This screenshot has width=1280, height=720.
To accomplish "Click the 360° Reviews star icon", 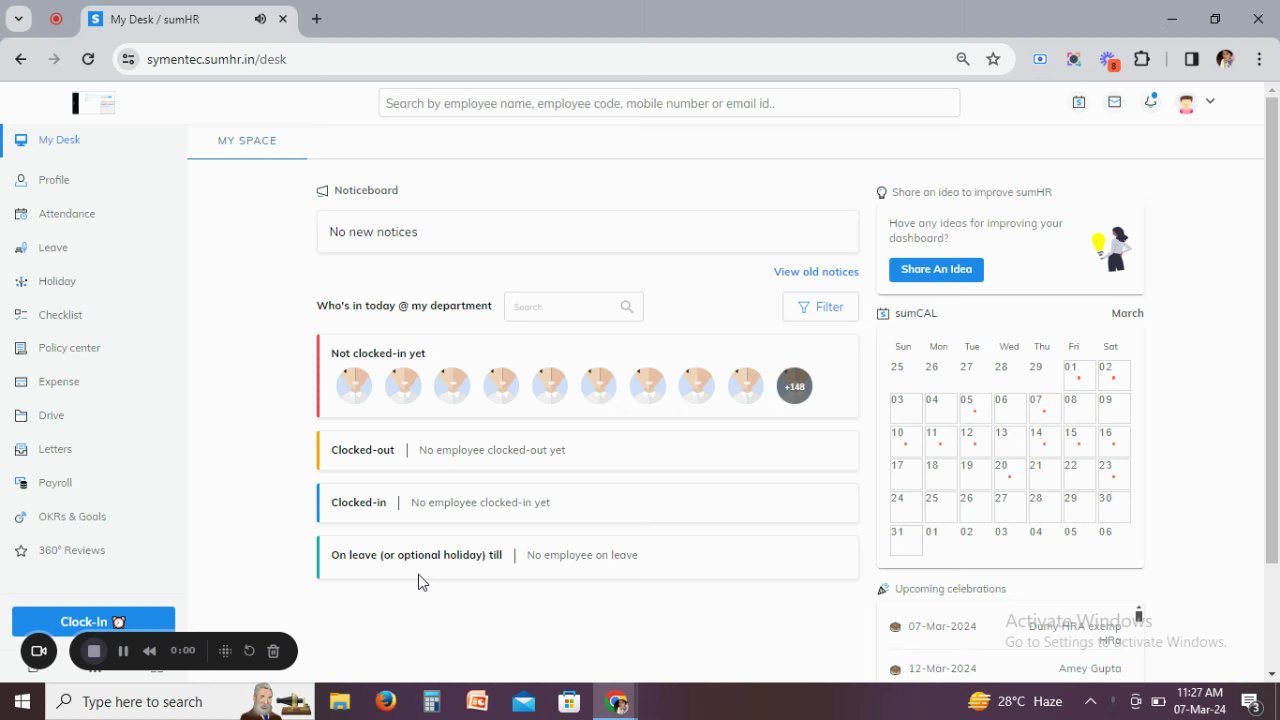I will point(20,551).
